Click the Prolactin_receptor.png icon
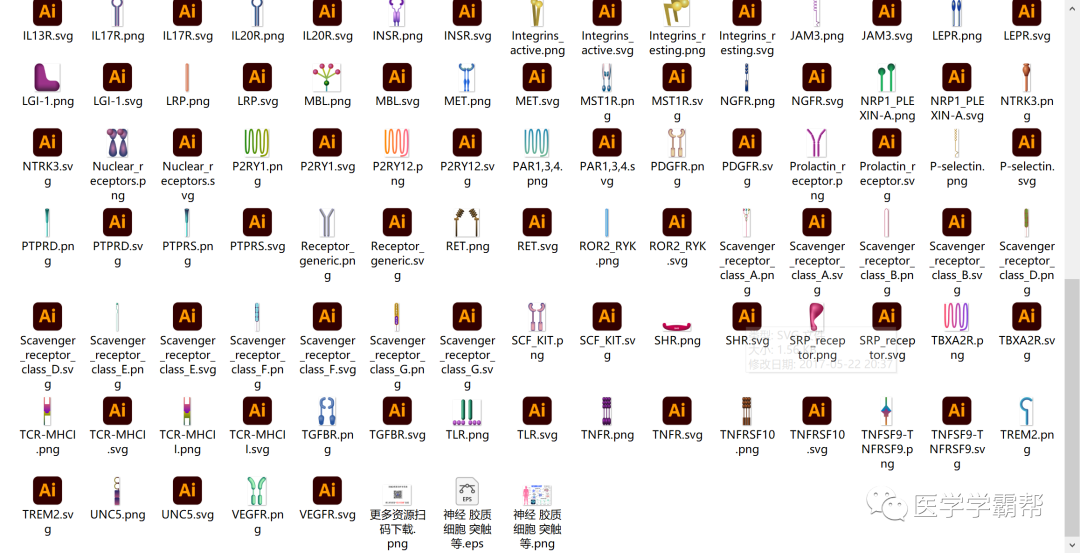The image size is (1080, 553). point(817,143)
